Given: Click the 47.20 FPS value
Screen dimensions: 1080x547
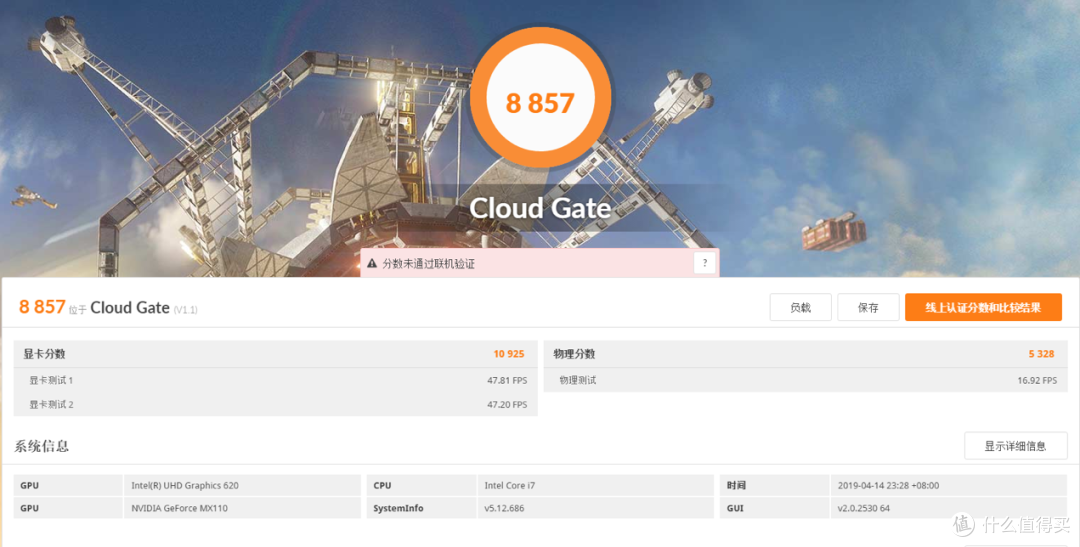Looking at the screenshot, I should pyautogui.click(x=507, y=404).
